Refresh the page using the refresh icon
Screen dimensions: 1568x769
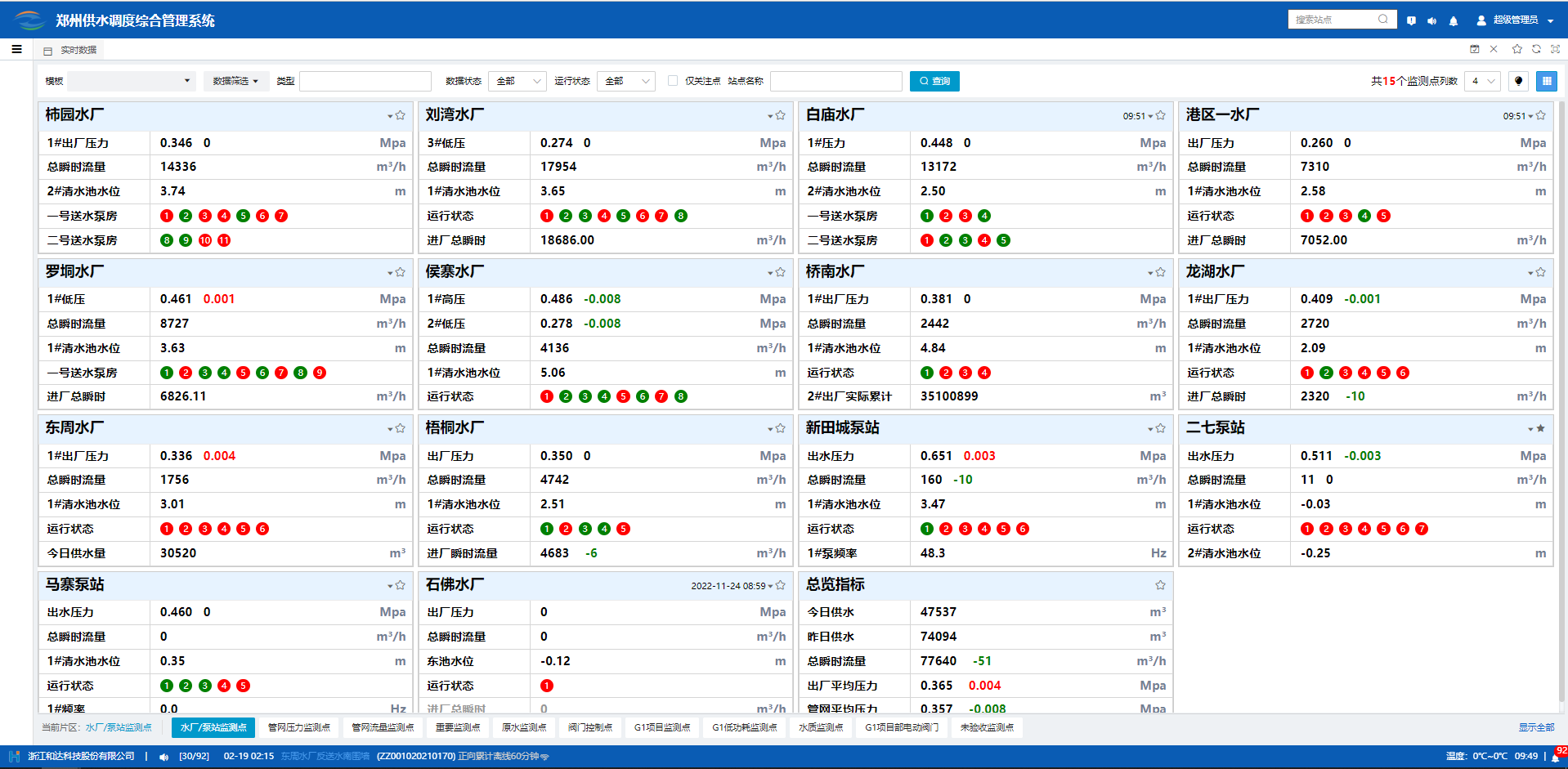click(1536, 49)
